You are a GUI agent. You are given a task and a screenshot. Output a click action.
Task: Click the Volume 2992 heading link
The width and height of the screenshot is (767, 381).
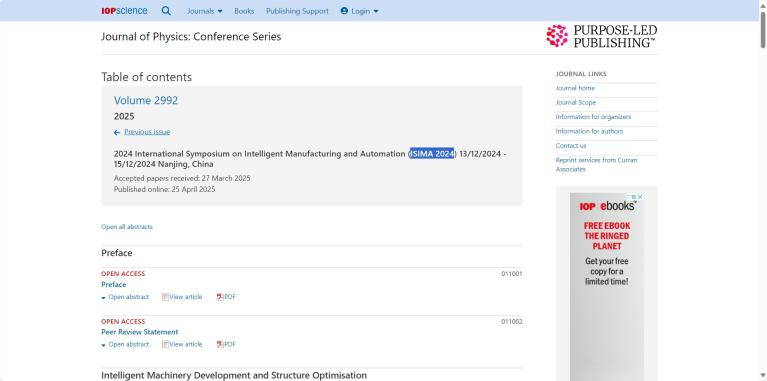point(146,100)
